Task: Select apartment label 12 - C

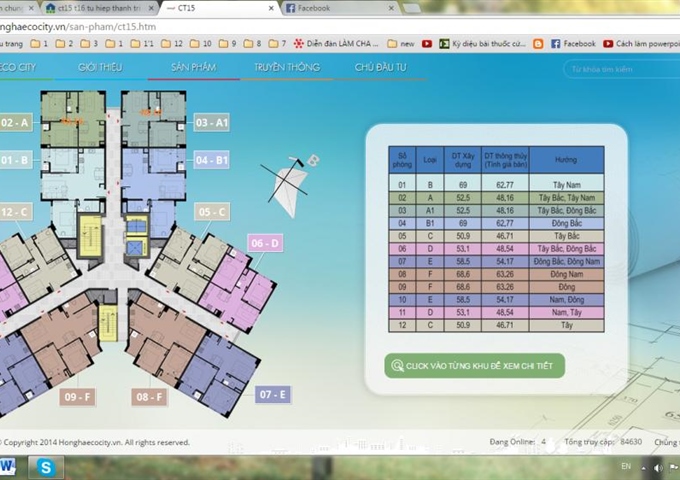Action: [x=16, y=212]
